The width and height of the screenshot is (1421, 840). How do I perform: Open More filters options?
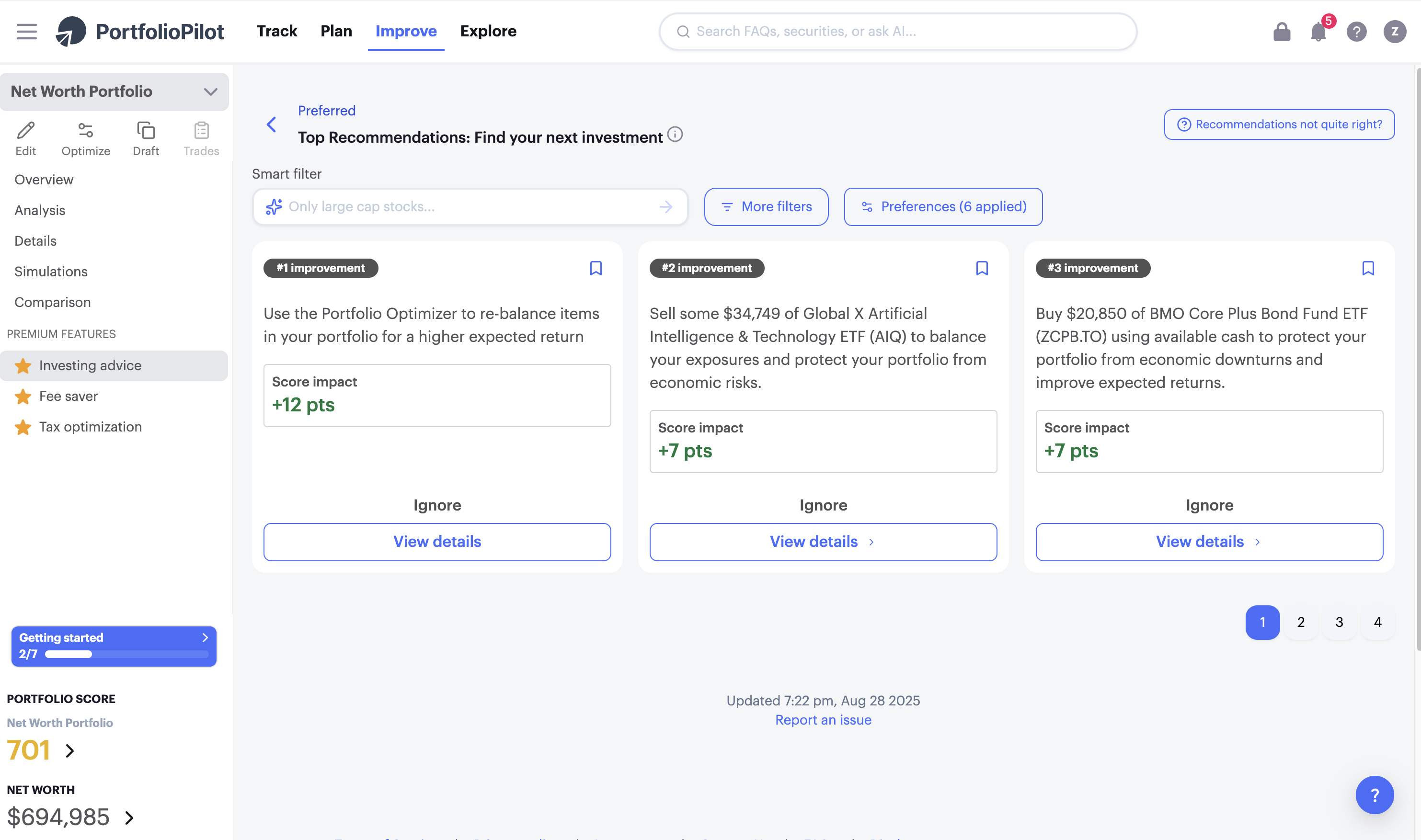[x=766, y=206]
